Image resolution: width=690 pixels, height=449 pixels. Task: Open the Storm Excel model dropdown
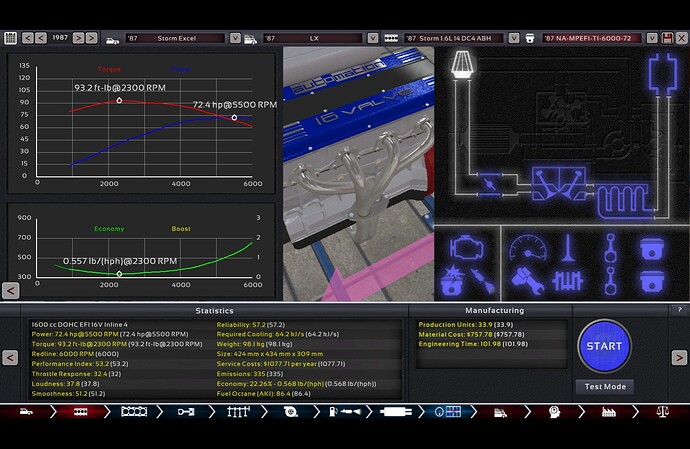click(236, 38)
